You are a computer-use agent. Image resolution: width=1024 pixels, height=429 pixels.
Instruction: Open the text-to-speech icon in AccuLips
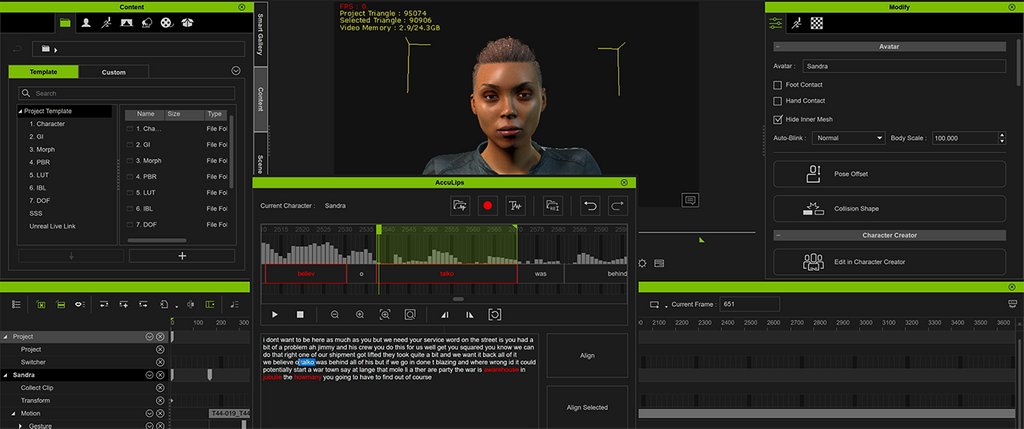pos(515,205)
